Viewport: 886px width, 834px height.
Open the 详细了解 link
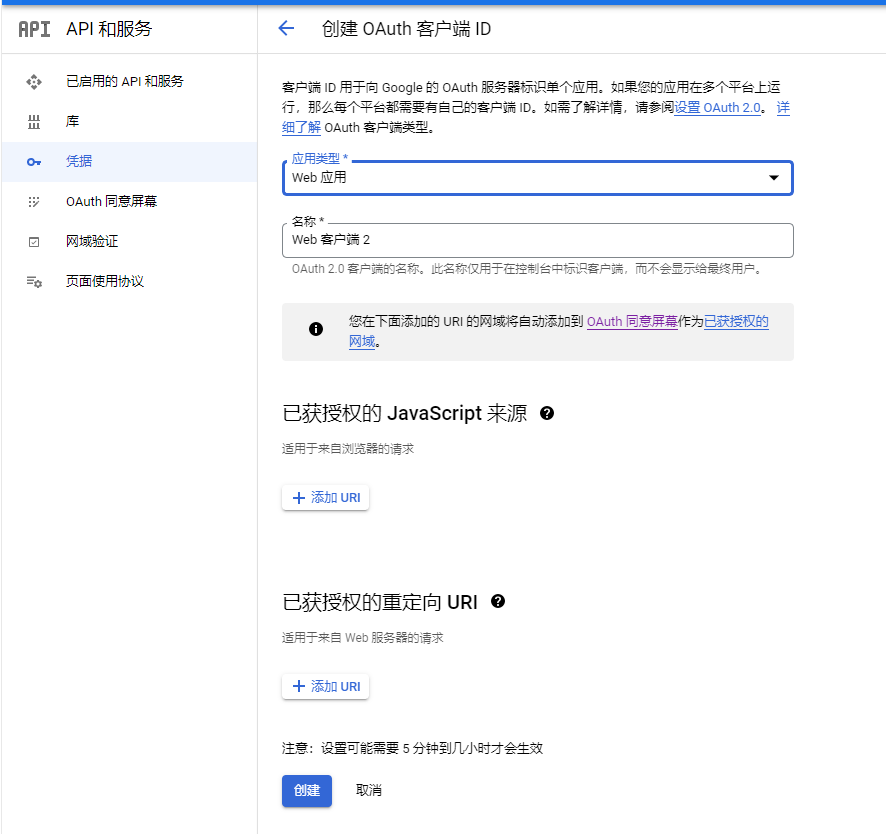pos(301,127)
